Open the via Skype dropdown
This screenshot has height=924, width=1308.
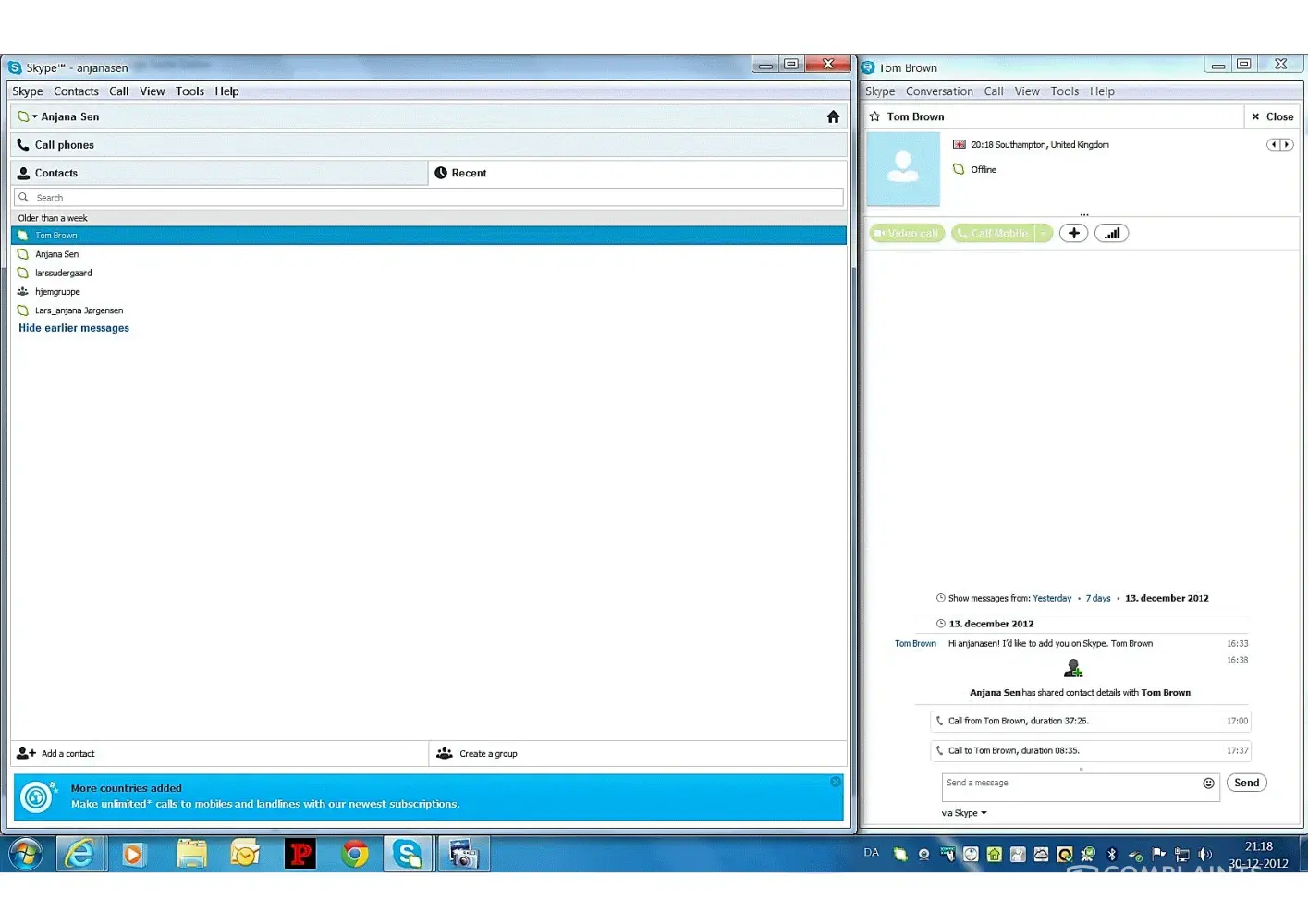click(x=964, y=813)
